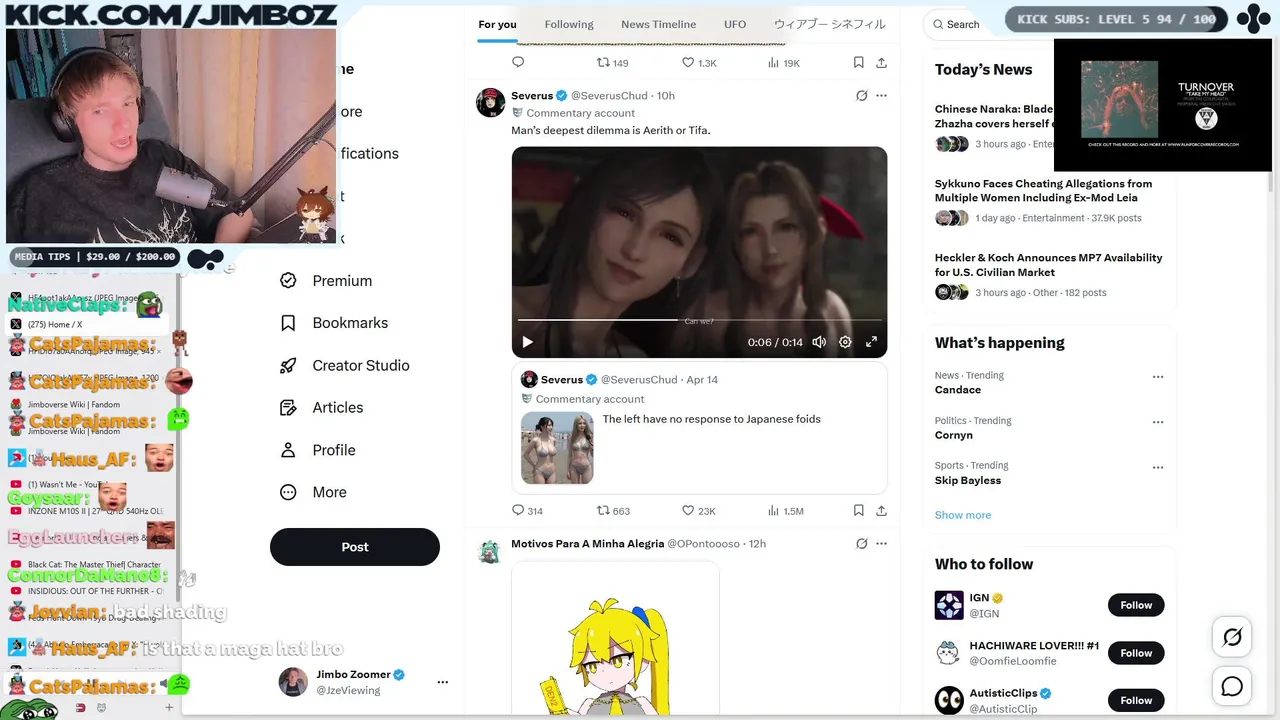Switch to the News Timeline tab
This screenshot has width=1280, height=720.
tap(658, 24)
